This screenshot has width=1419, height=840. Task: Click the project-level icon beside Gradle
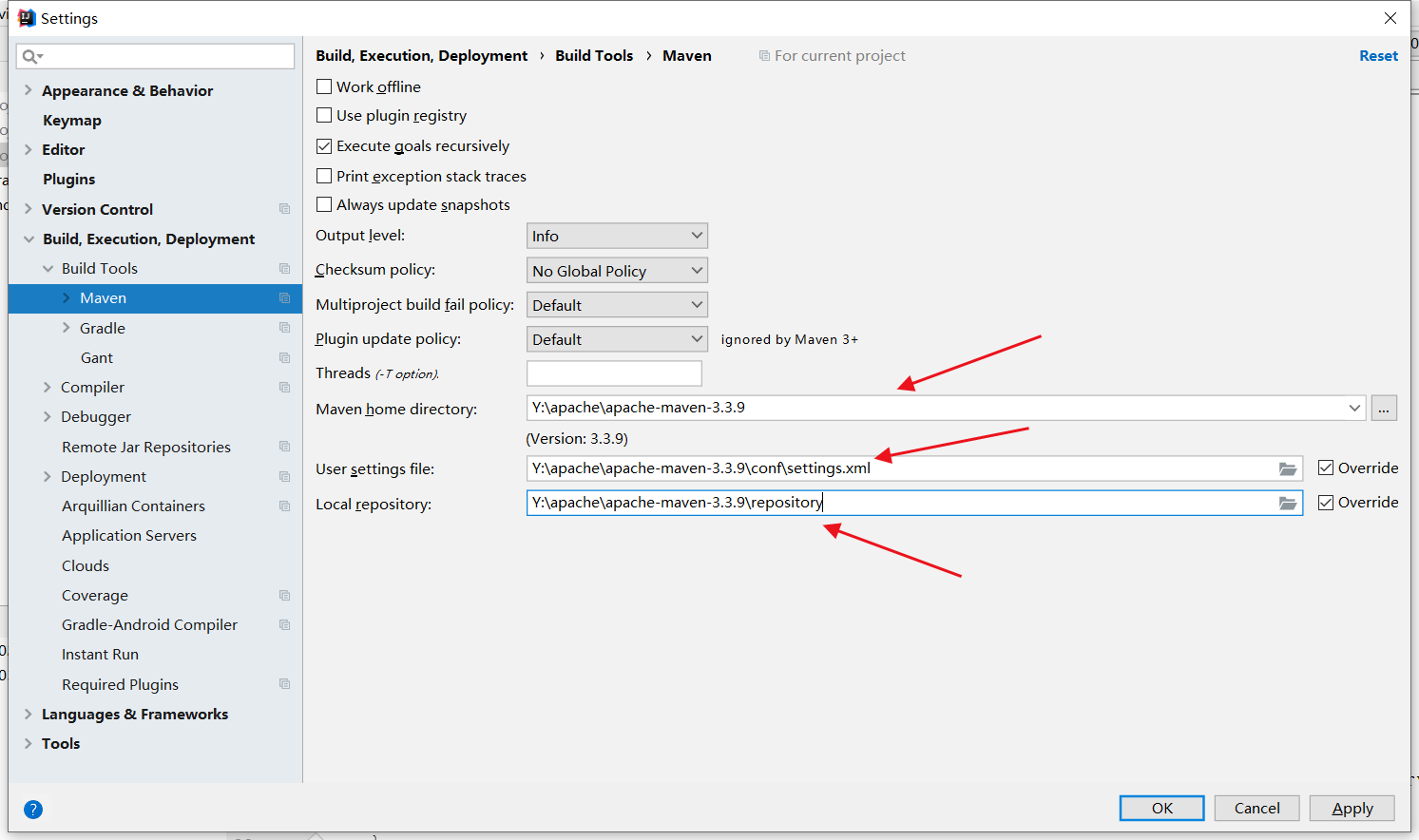284,328
